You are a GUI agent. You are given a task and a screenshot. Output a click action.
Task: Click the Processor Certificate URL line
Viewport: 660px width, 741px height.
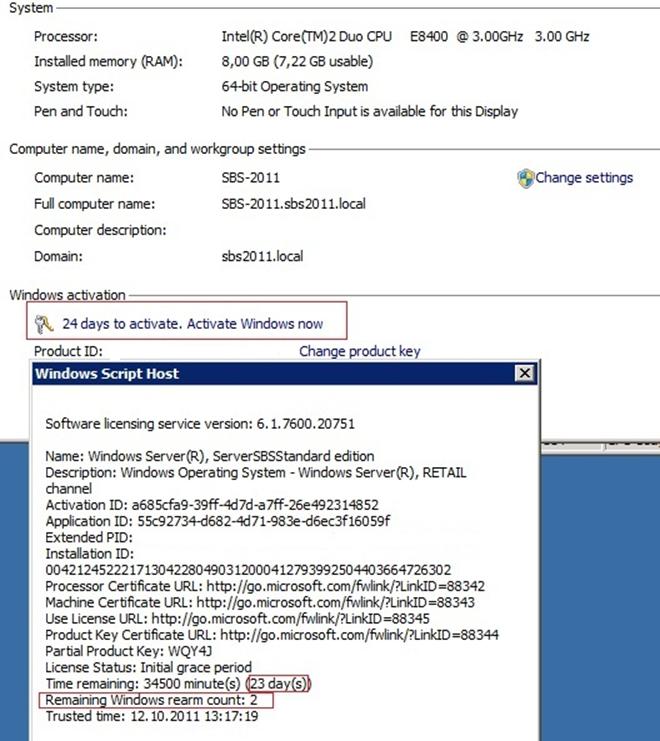[x=265, y=586]
